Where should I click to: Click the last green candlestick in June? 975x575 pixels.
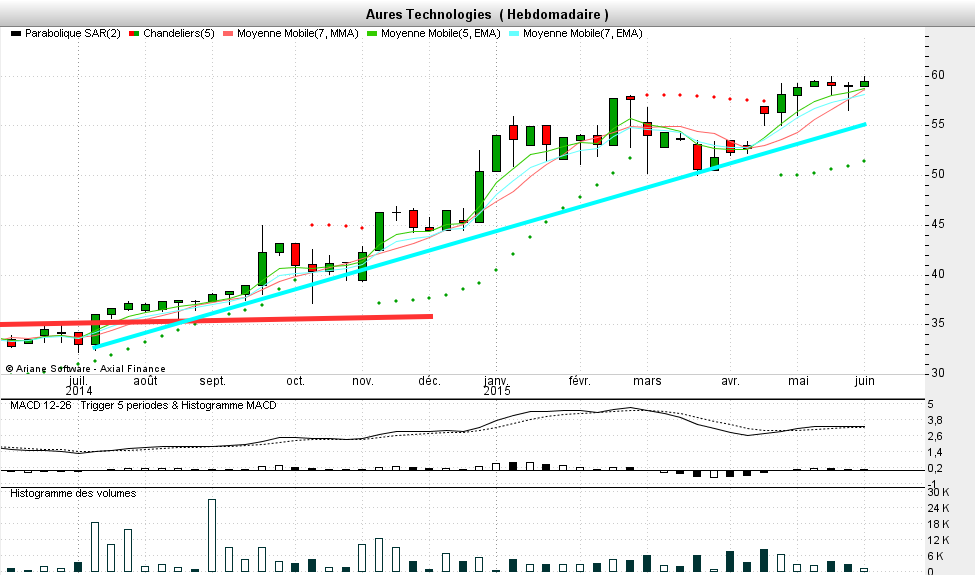(864, 84)
